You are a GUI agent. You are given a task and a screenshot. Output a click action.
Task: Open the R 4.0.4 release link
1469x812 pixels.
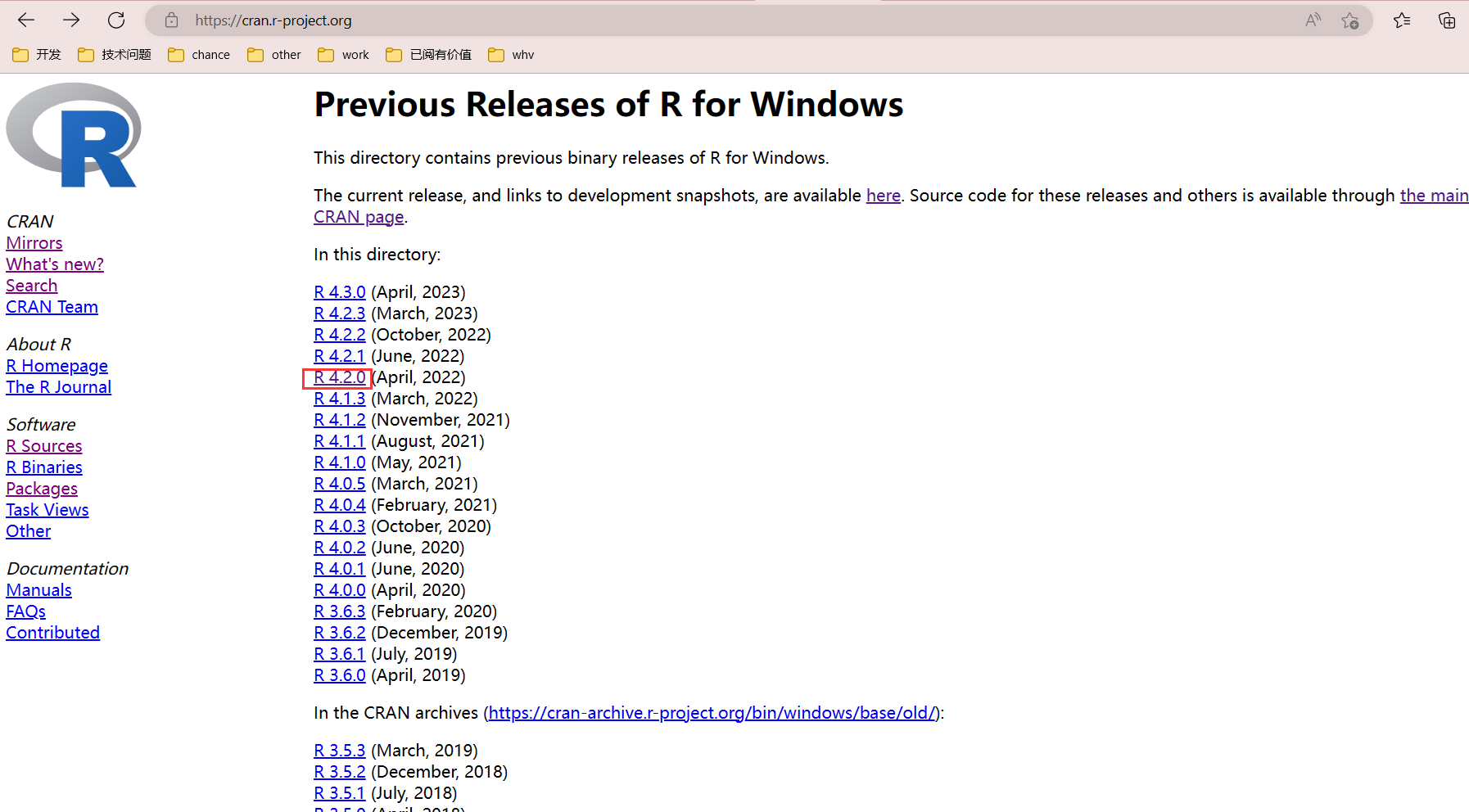(x=340, y=505)
